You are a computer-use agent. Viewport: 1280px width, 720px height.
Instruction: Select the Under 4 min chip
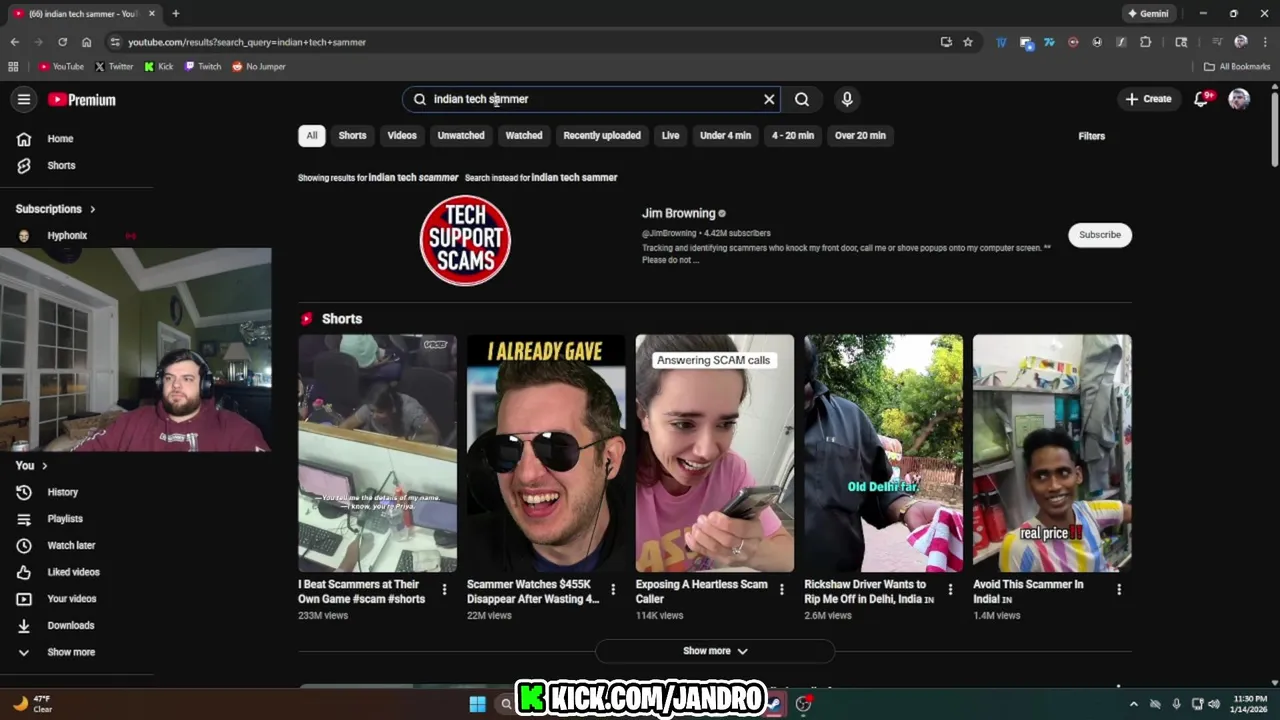point(725,136)
